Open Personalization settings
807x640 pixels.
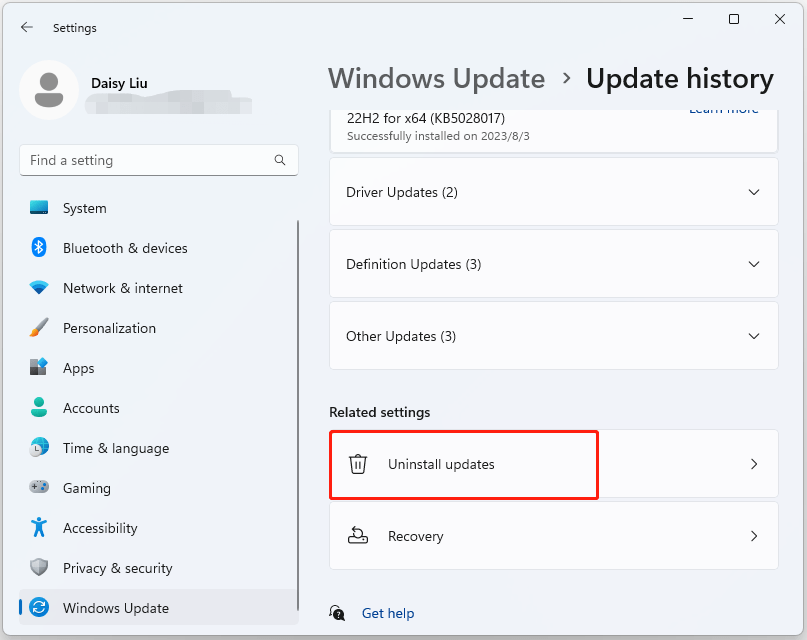38,328
